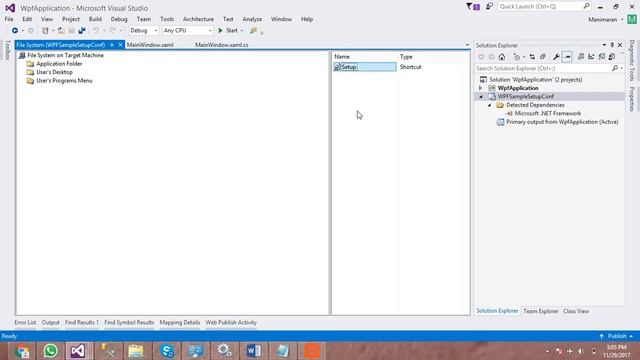Open the Analyze menu
The width and height of the screenshot is (640, 360).
252,19
